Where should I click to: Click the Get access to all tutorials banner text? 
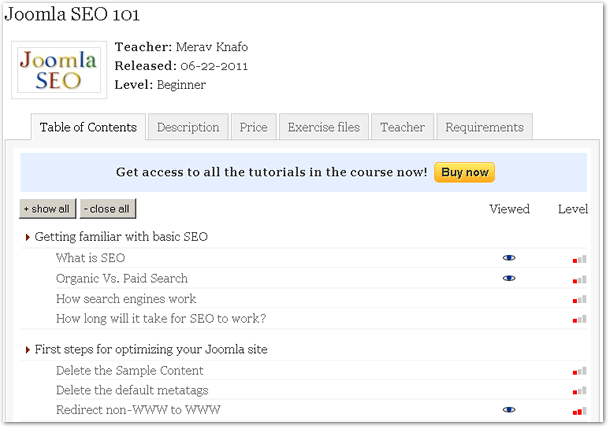tap(271, 172)
